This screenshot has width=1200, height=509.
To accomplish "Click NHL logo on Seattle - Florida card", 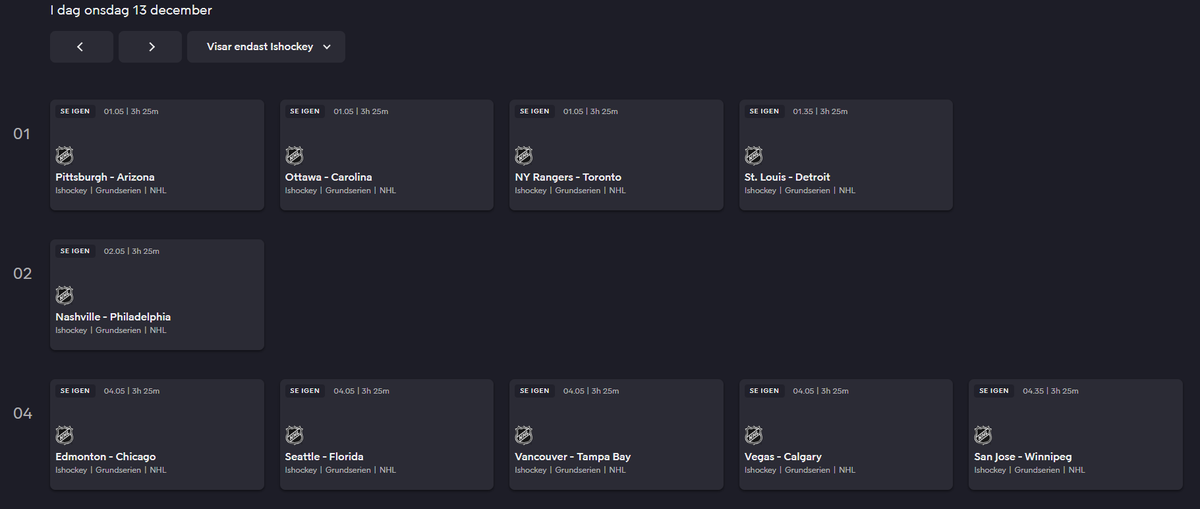I will coord(294,436).
